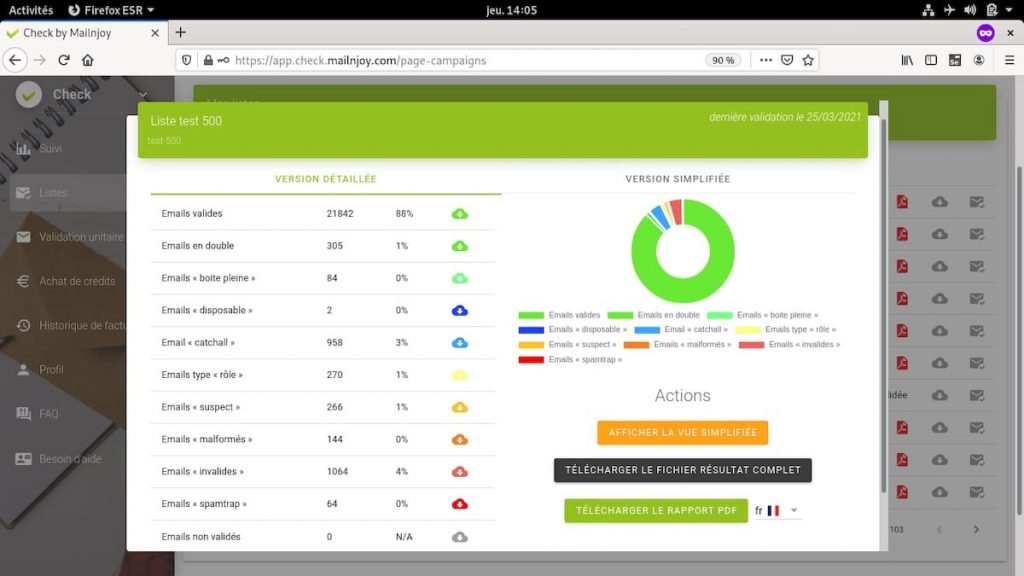Click download icon for Email « catchall »

[x=460, y=343]
